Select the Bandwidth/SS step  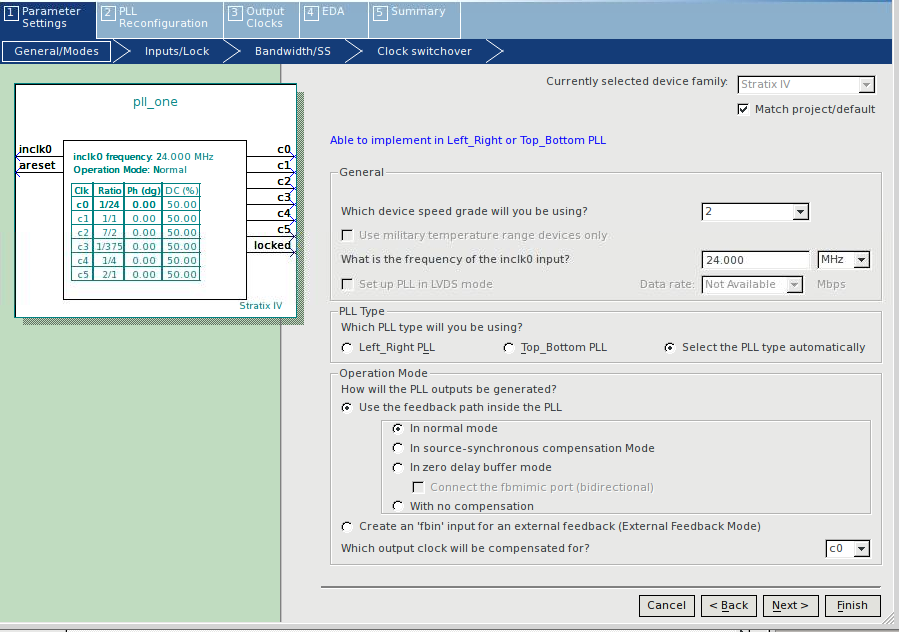(x=292, y=51)
